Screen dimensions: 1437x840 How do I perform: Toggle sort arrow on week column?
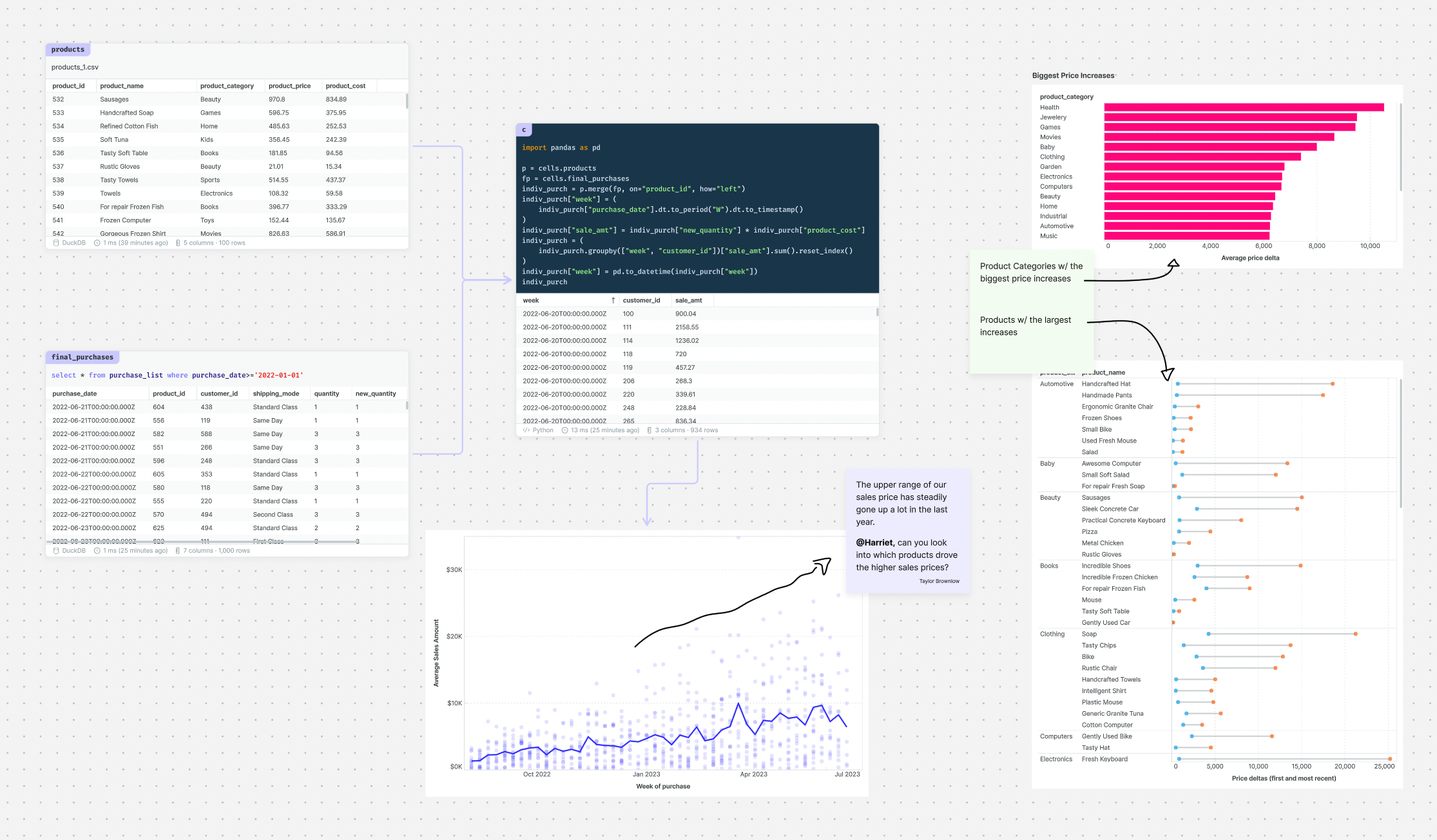click(613, 300)
